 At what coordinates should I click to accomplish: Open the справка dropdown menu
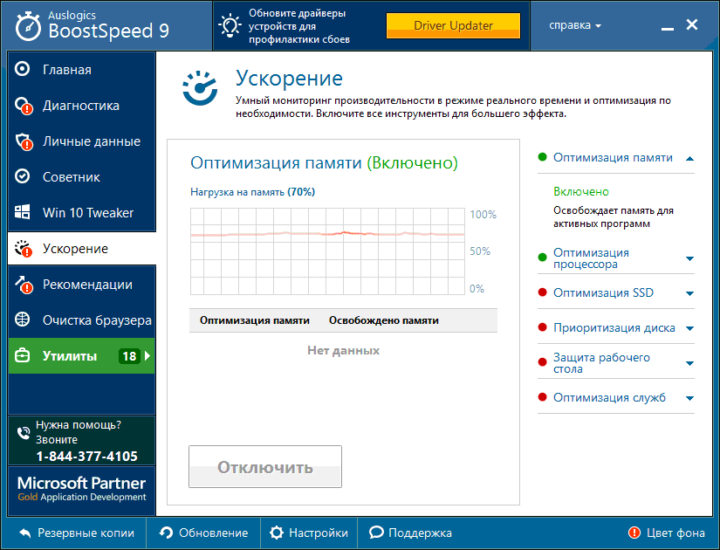click(576, 25)
